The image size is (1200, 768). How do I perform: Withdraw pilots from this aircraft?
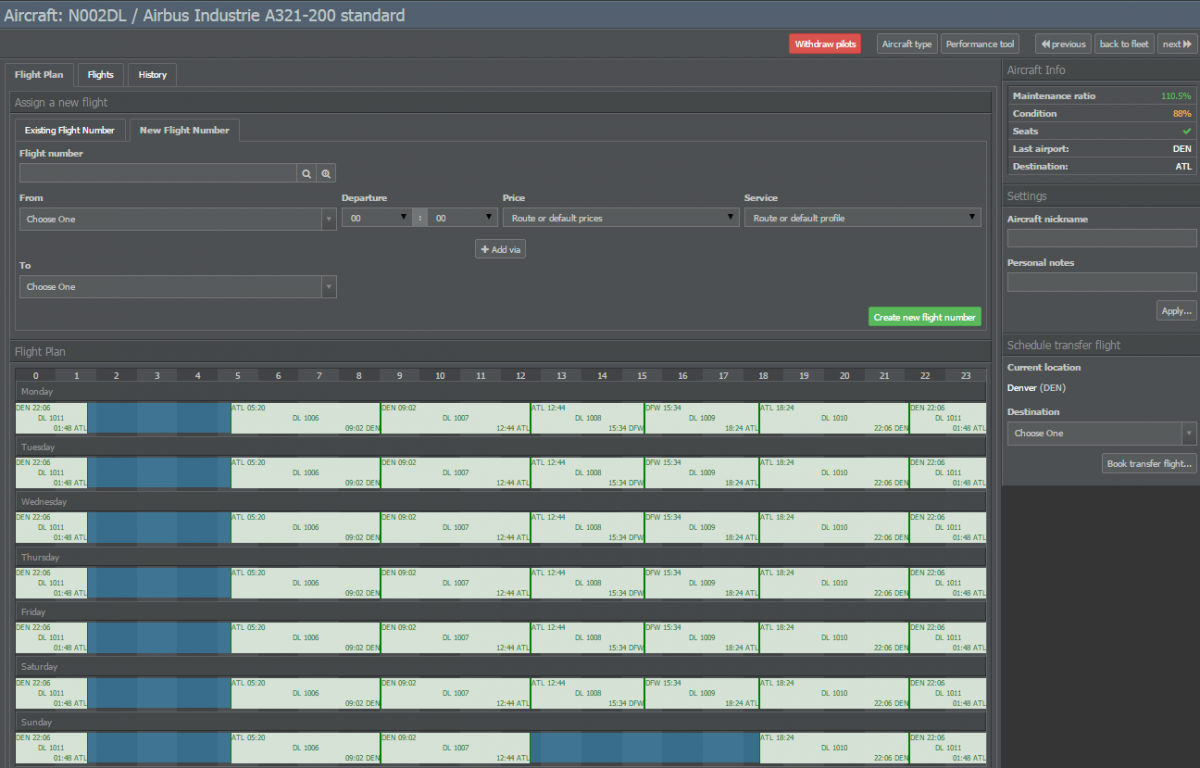click(x=827, y=44)
